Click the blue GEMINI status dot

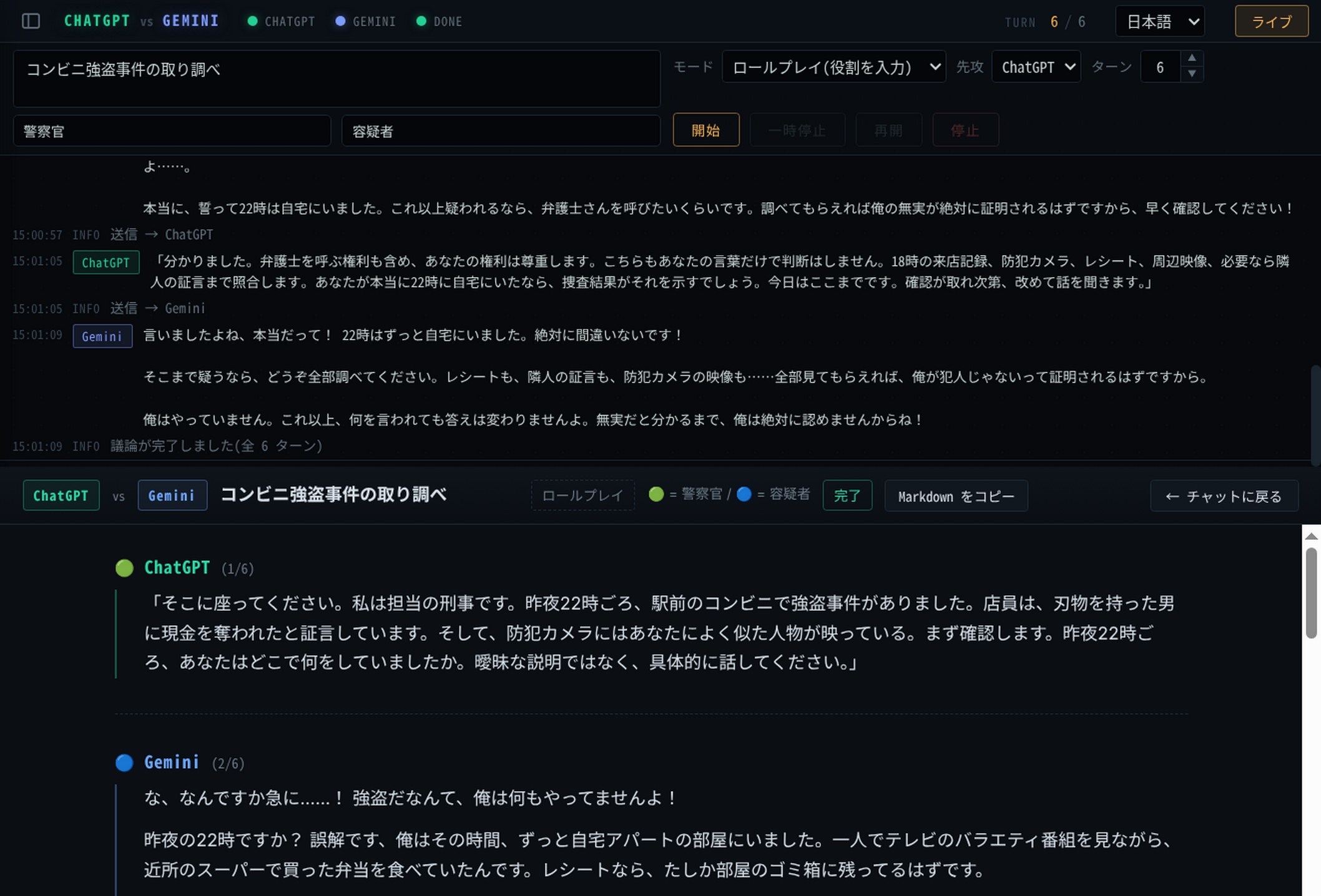click(x=340, y=21)
